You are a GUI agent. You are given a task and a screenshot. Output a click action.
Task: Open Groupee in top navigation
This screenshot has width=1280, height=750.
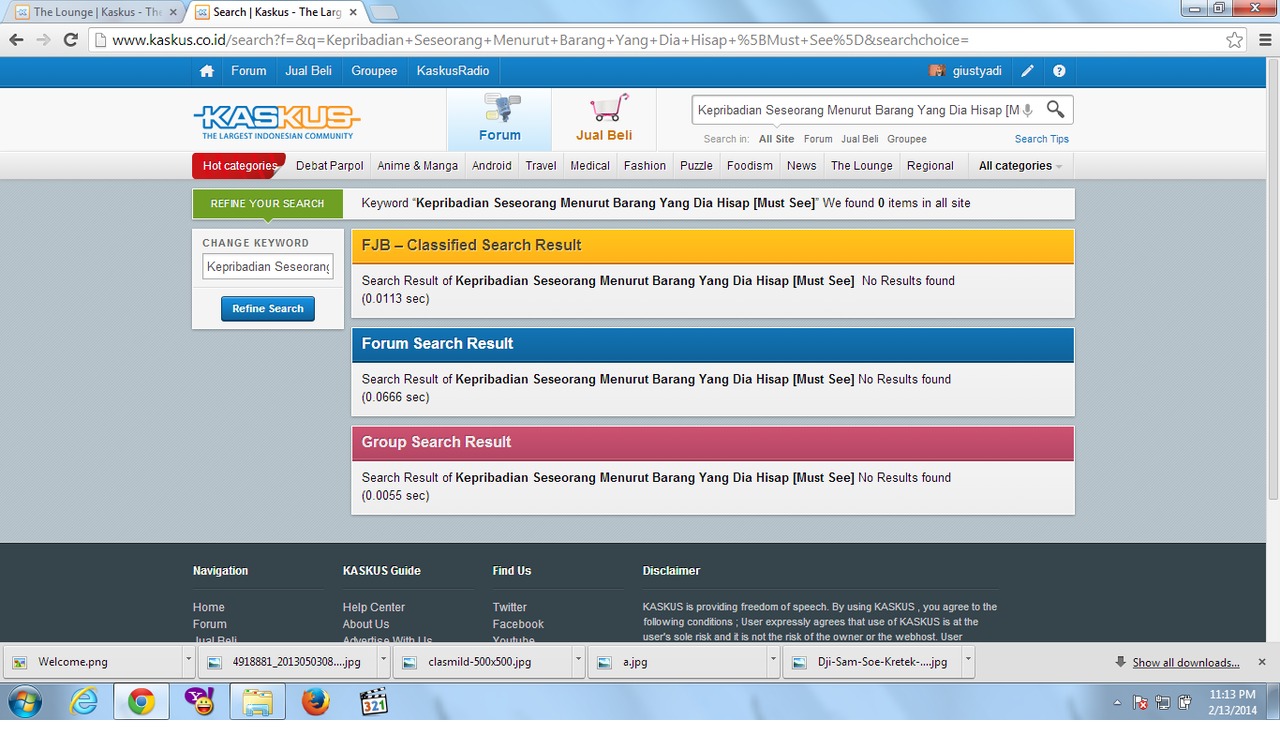click(374, 71)
